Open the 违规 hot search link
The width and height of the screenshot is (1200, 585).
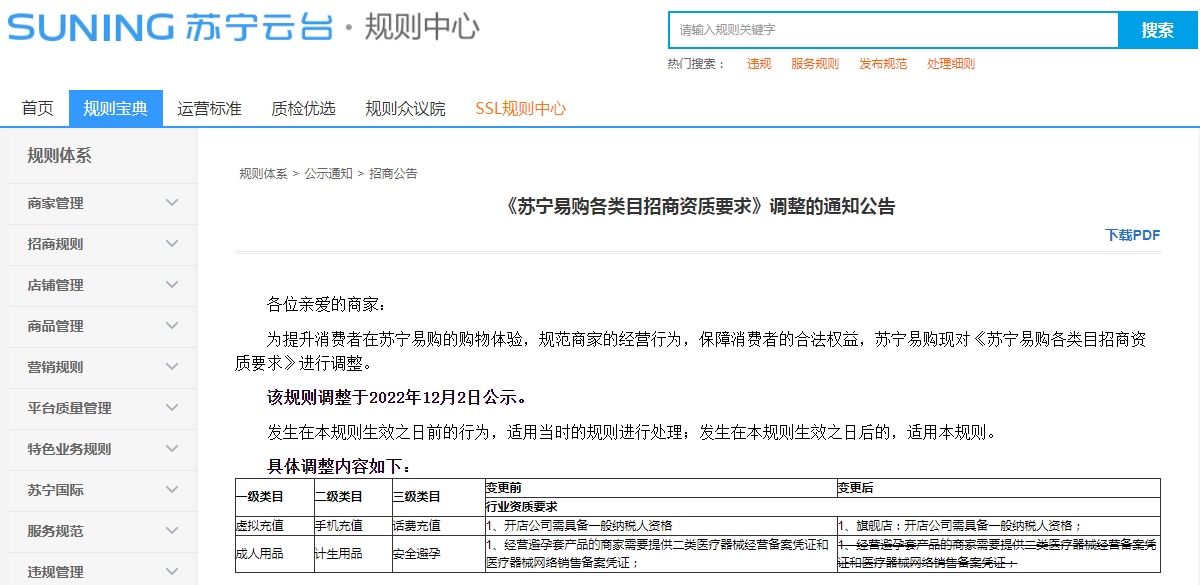pyautogui.click(x=759, y=64)
